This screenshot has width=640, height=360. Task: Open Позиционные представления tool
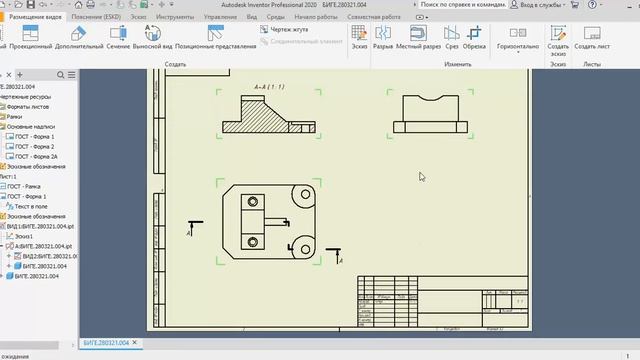[x=216, y=37]
